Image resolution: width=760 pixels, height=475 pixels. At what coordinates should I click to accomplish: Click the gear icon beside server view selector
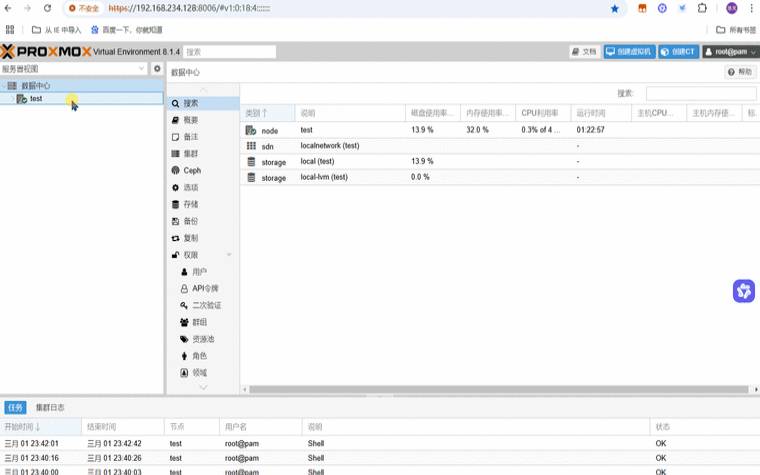click(x=156, y=69)
